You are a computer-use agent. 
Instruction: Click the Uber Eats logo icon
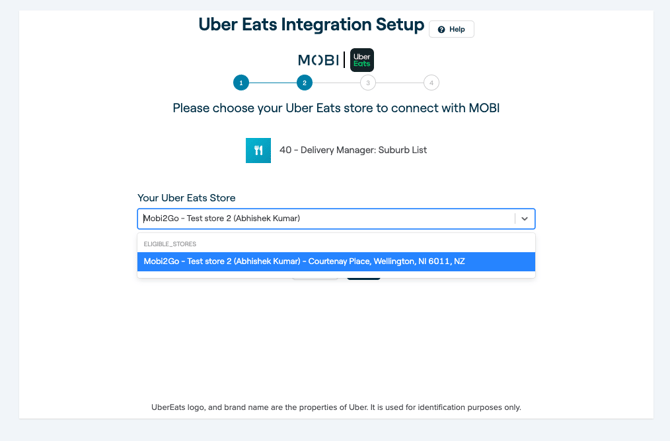click(362, 60)
